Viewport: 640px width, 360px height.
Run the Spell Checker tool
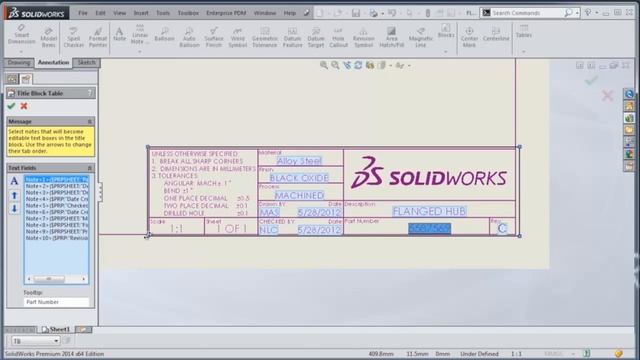(73, 38)
